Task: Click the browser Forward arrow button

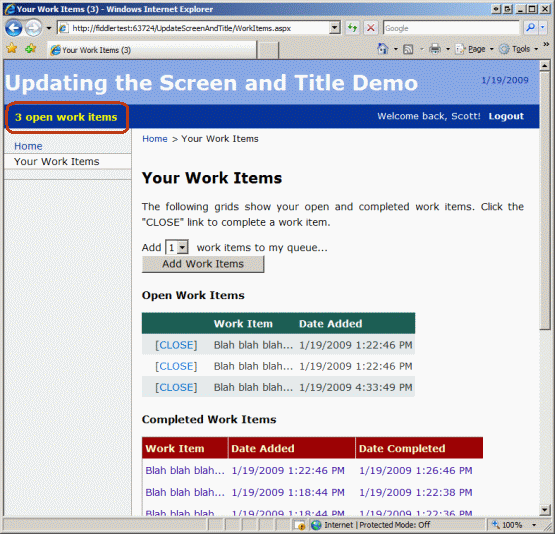Action: pyautogui.click(x=34, y=28)
